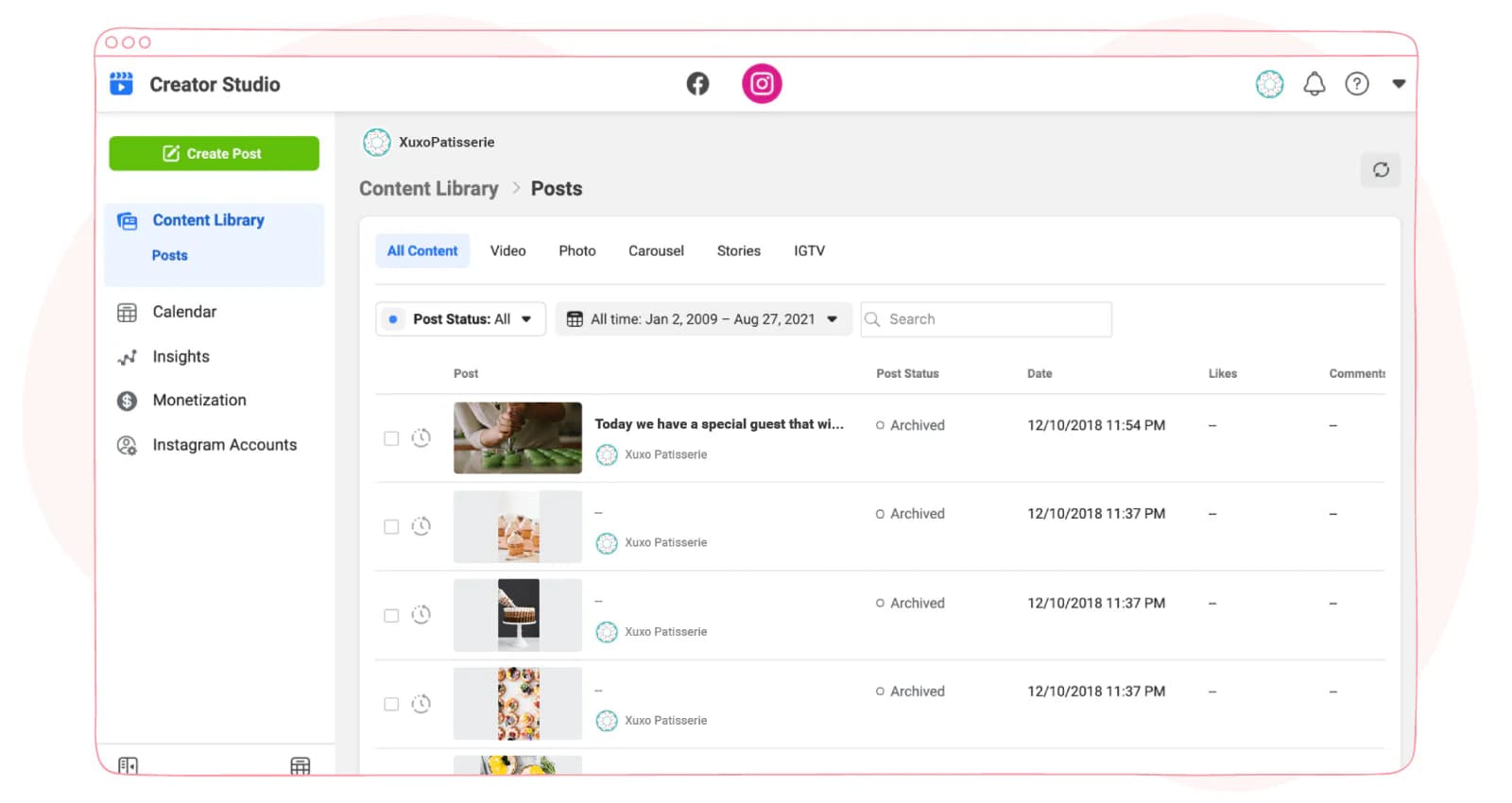Click the clock icon on the cupcakes post row
Viewport: 1512px width, 803px height.
point(421,526)
